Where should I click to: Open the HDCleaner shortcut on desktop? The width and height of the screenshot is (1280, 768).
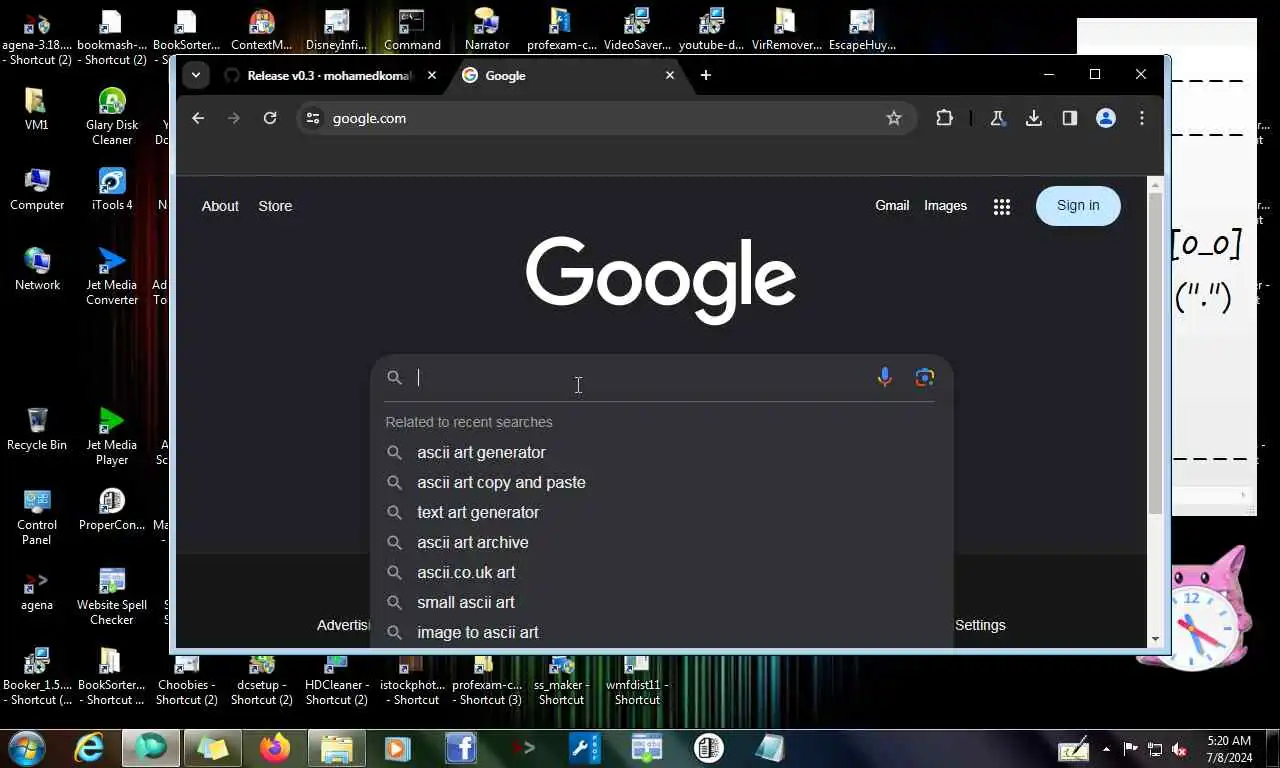pyautogui.click(x=336, y=677)
